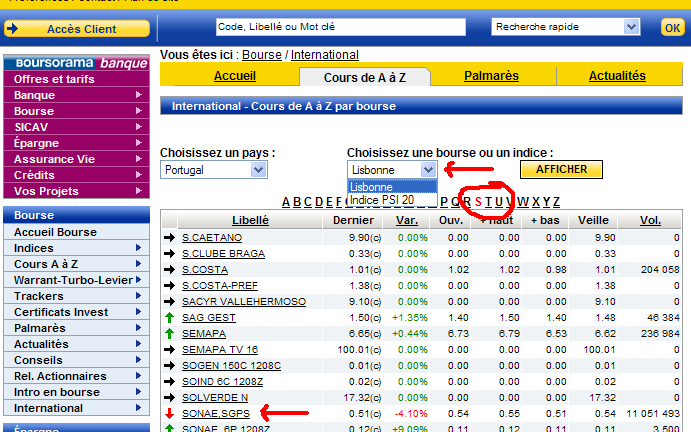Click the -4.10% variation value
Image resolution: width=691 pixels, height=432 pixels.
[x=411, y=413]
